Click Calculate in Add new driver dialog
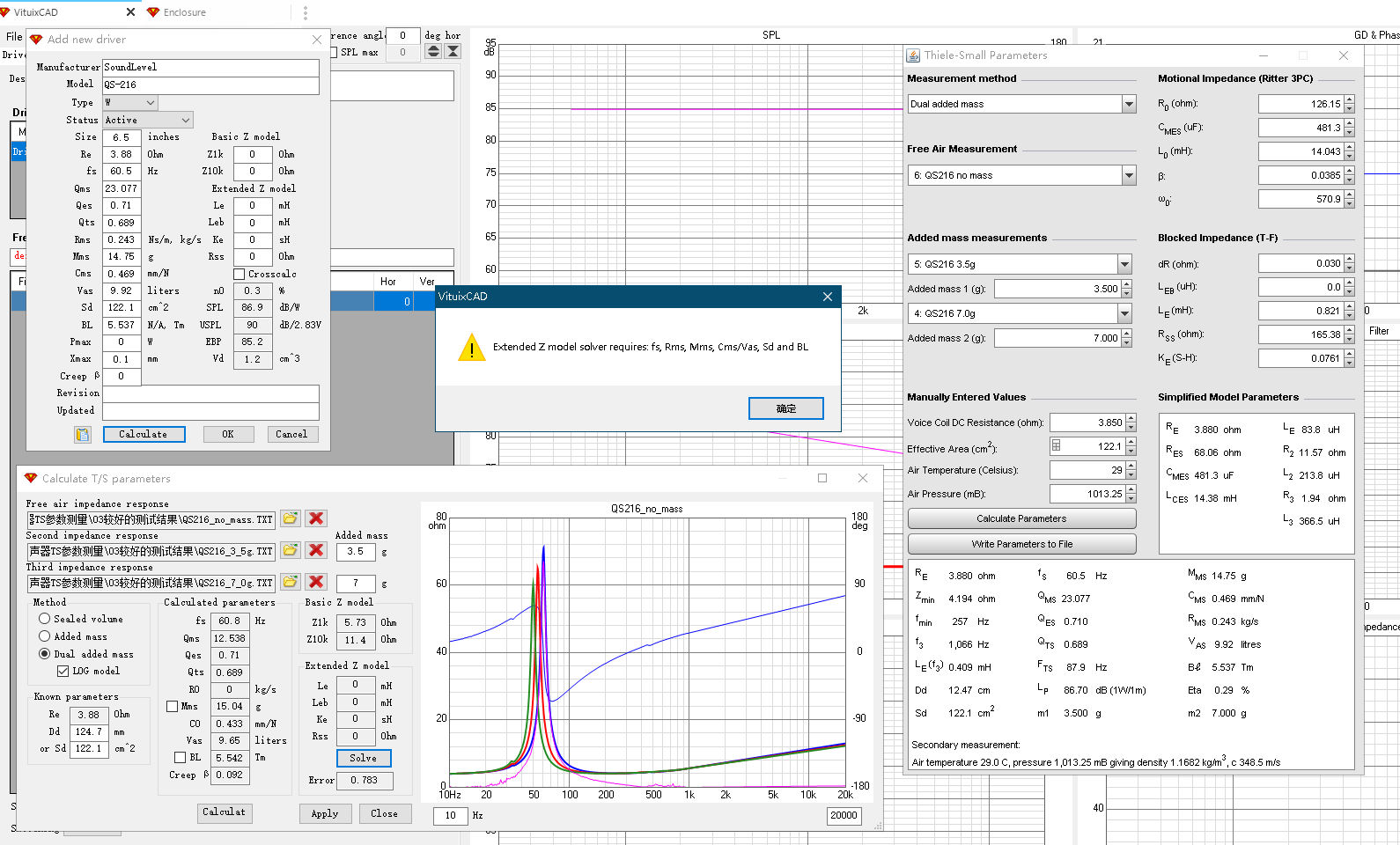 click(144, 434)
